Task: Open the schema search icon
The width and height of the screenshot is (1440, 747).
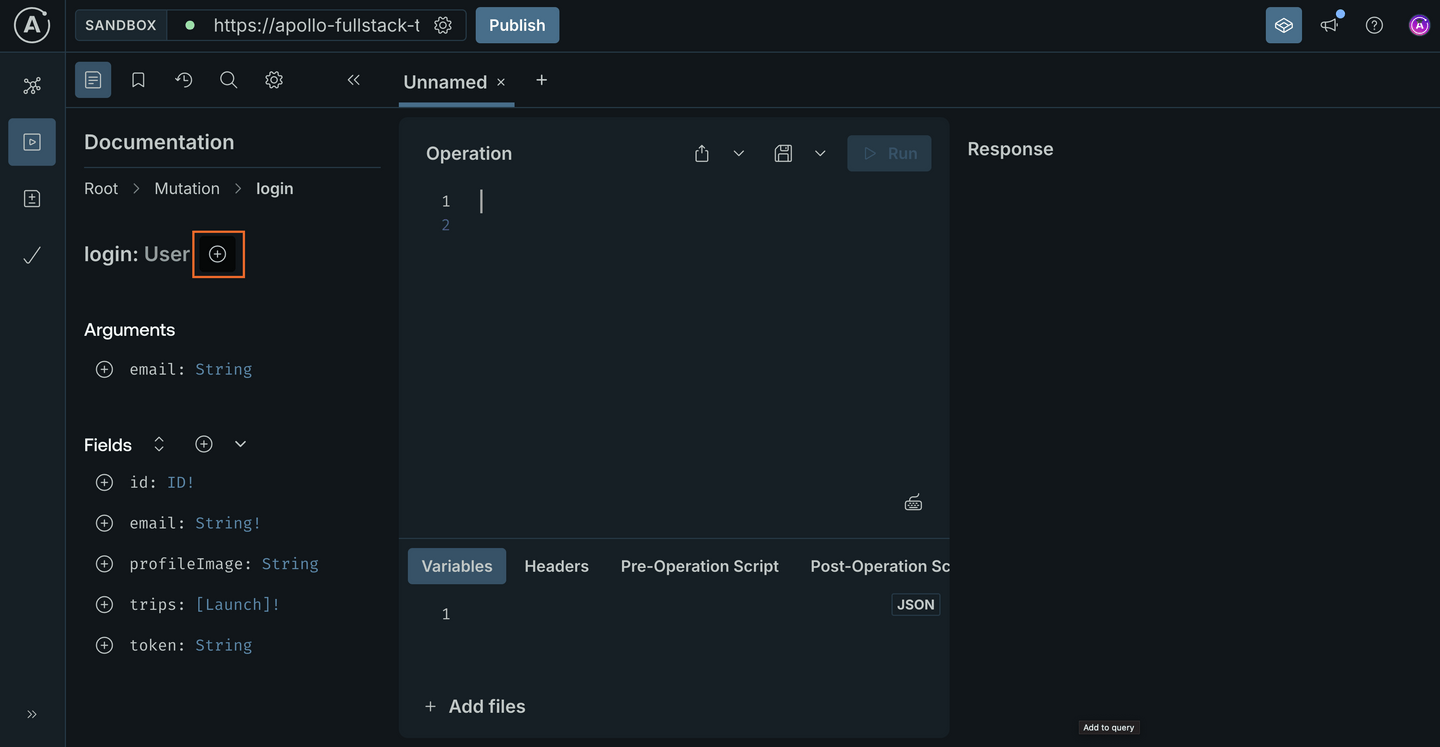Action: [228, 79]
